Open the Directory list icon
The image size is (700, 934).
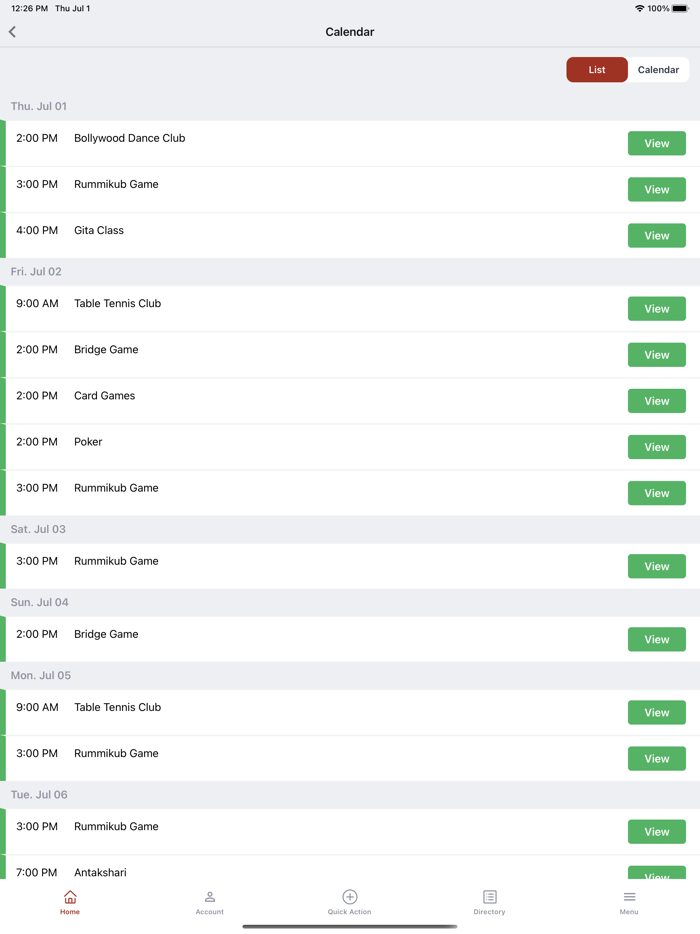click(x=489, y=898)
